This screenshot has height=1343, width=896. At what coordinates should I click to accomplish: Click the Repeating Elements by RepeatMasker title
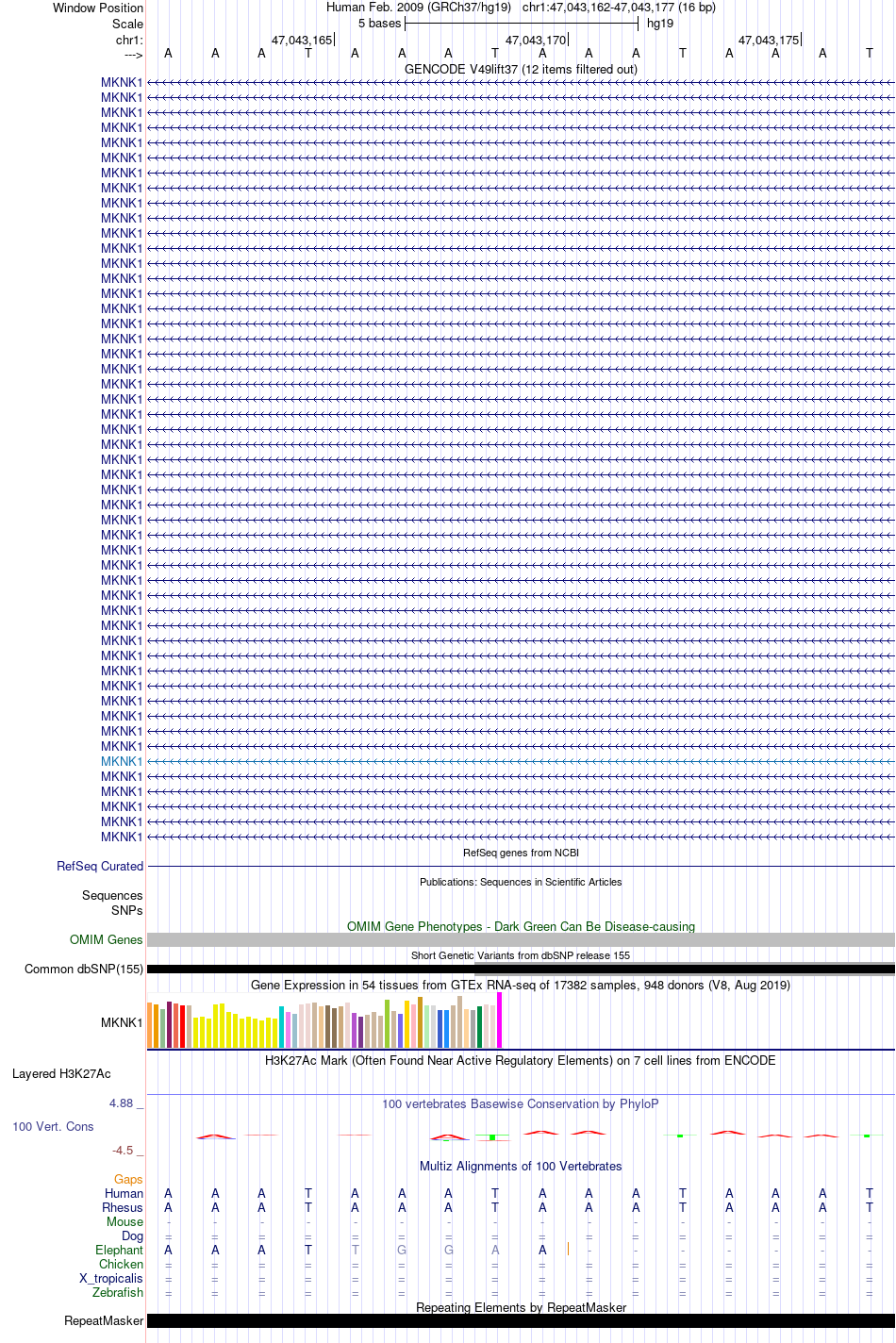(521, 1307)
